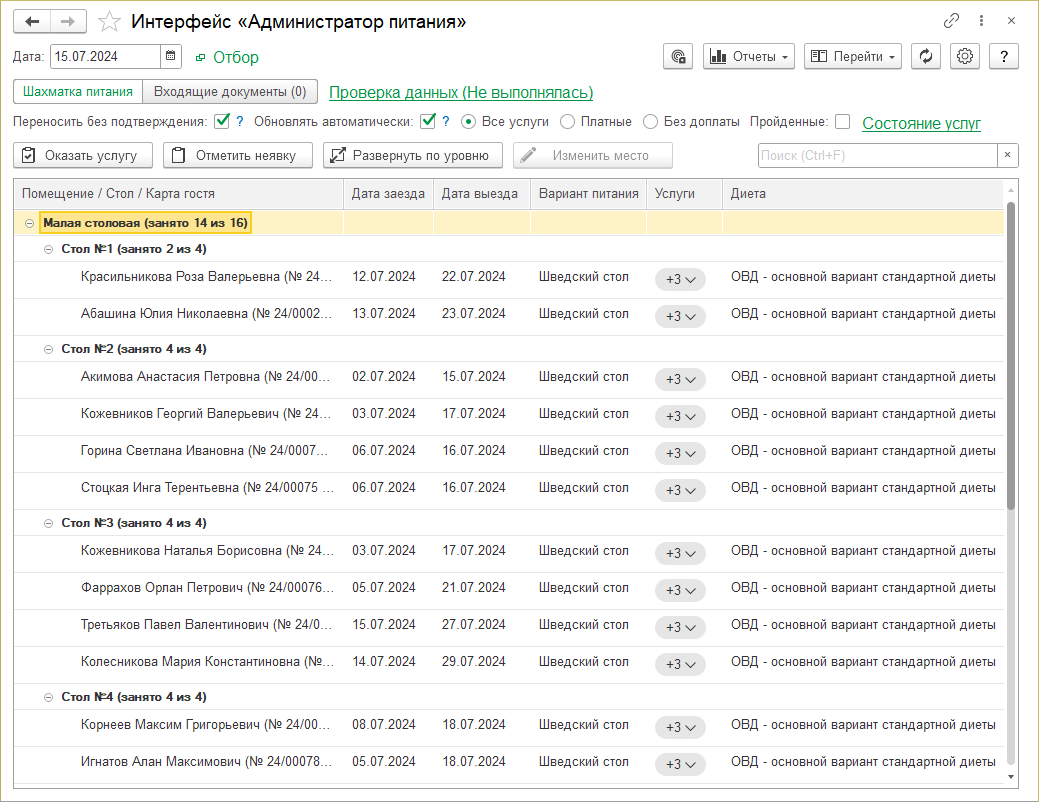Open the 'Отчеты' dropdown menu

pyautogui.click(x=749, y=57)
